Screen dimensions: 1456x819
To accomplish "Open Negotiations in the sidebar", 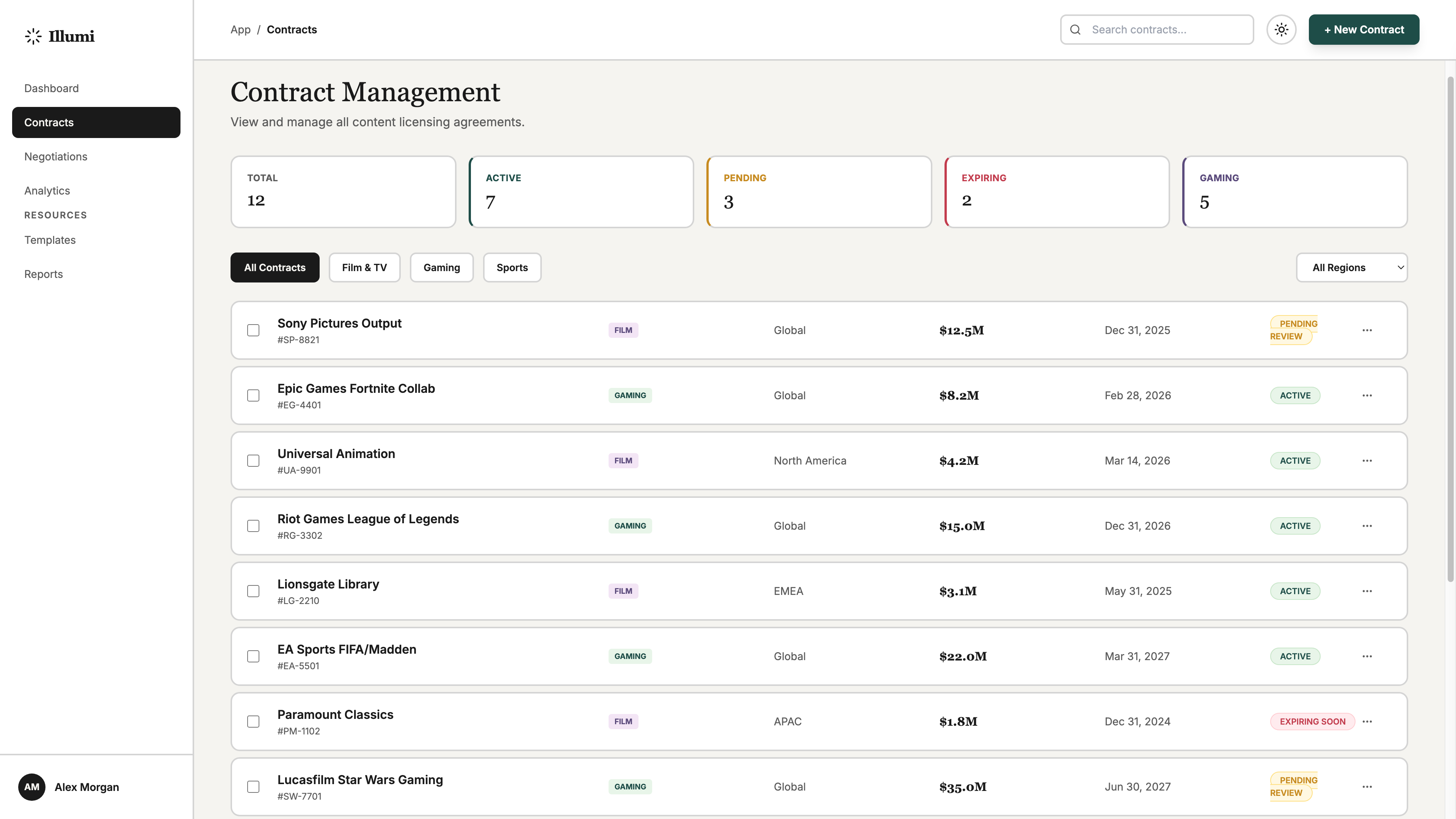I will 55,157.
